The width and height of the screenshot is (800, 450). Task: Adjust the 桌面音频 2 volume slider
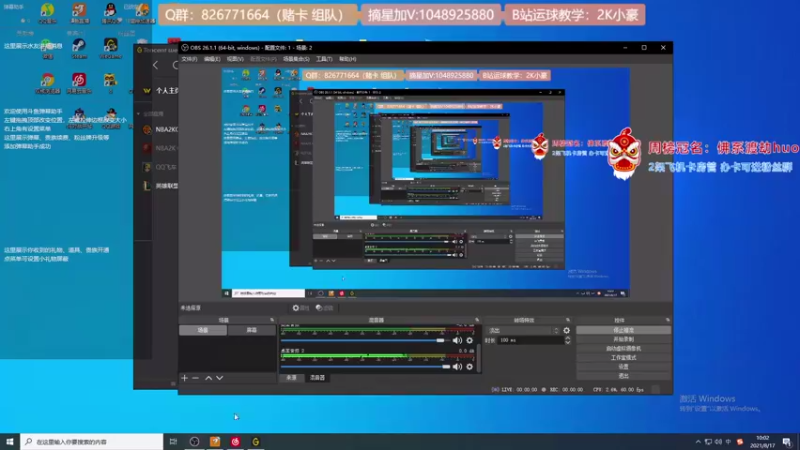pyautogui.click(x=365, y=366)
